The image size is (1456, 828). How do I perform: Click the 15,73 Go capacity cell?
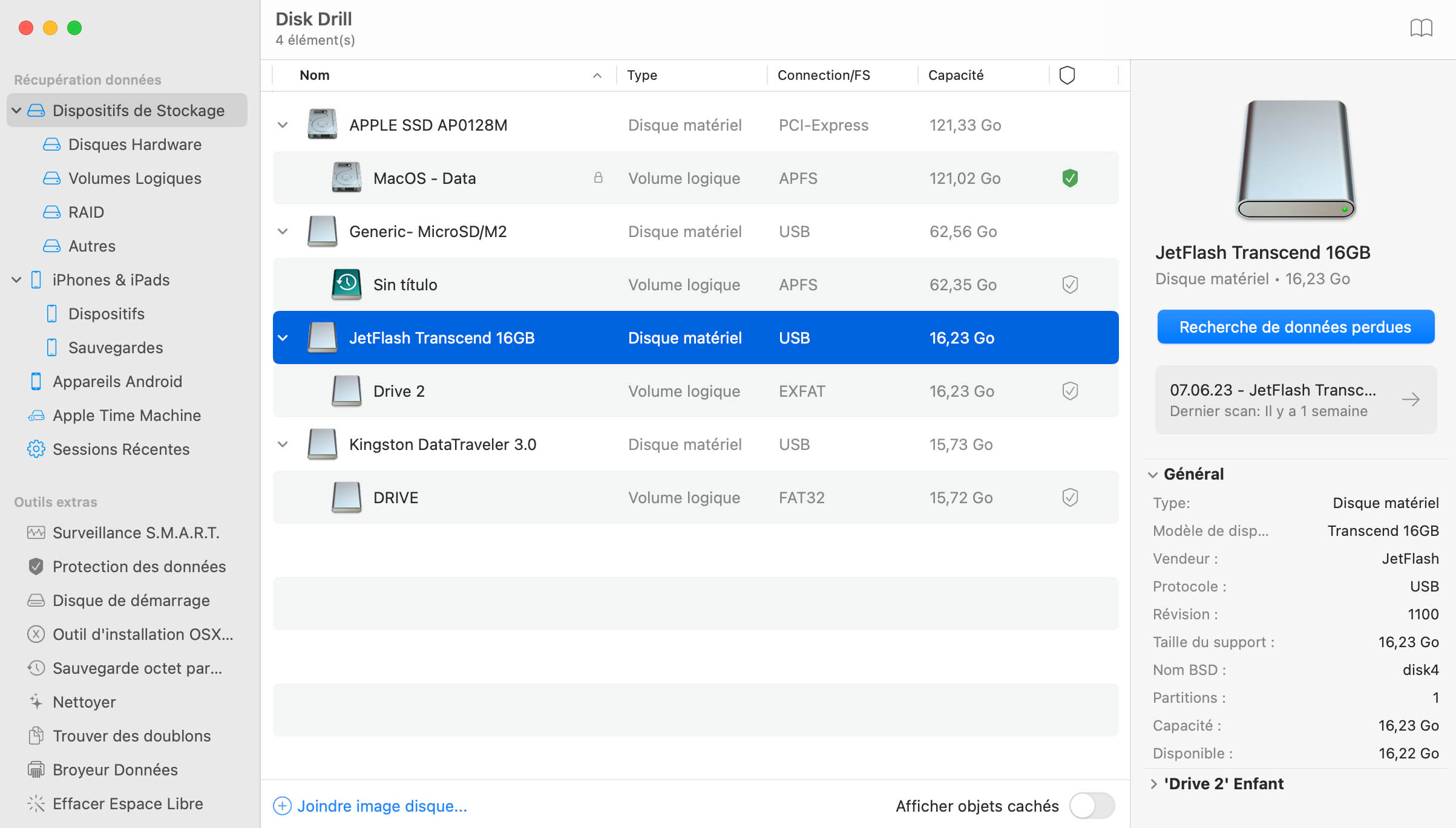coord(961,445)
